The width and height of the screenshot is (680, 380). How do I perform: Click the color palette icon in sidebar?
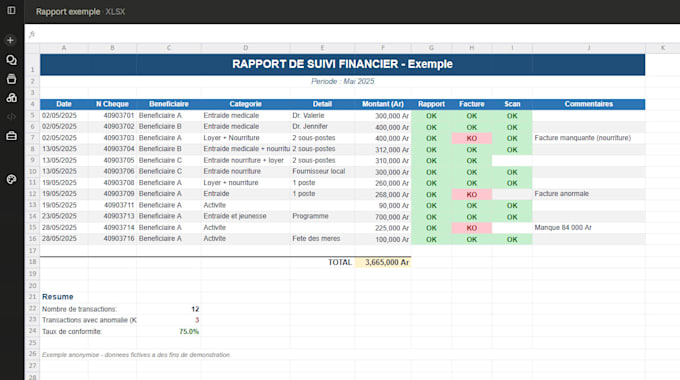coord(11,179)
